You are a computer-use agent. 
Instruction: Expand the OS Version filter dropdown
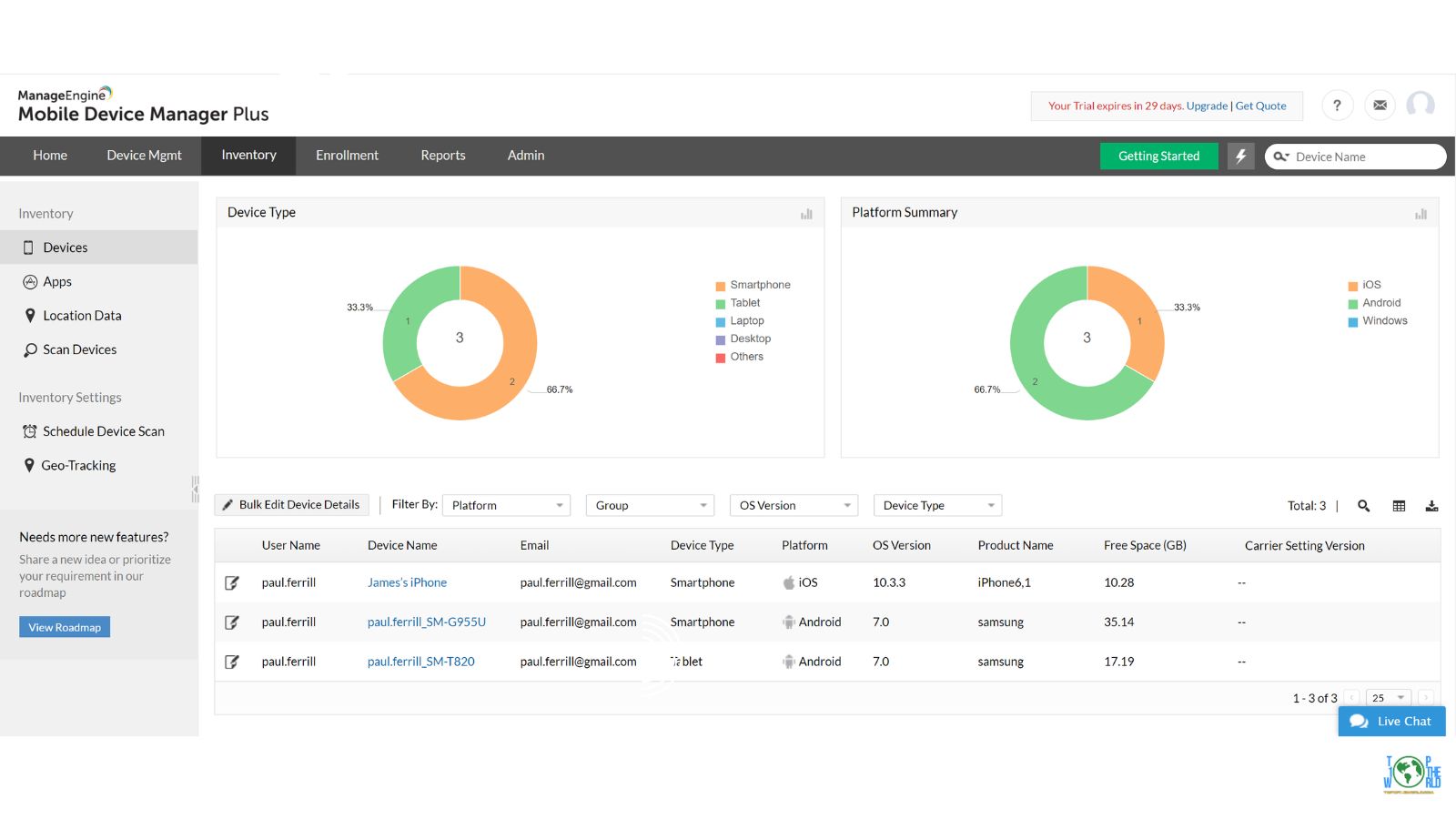(x=794, y=505)
